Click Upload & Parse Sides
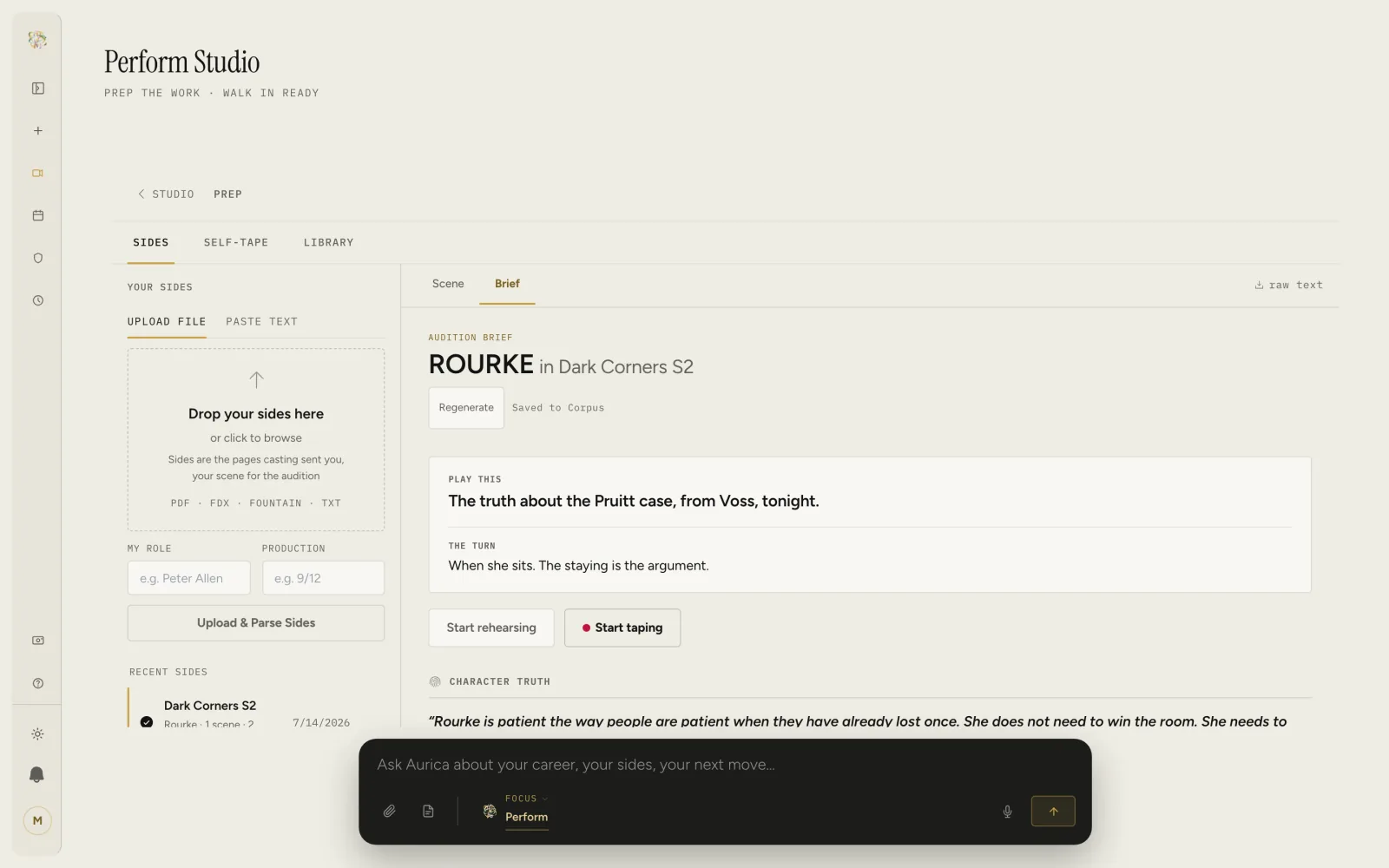The image size is (1389, 868). click(x=256, y=623)
